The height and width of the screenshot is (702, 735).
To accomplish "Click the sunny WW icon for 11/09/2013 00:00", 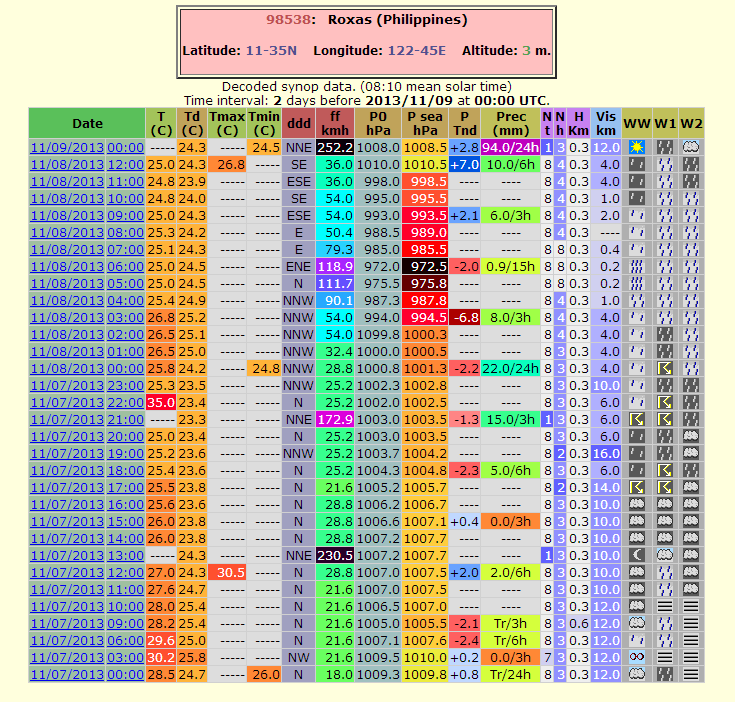I will (636, 147).
